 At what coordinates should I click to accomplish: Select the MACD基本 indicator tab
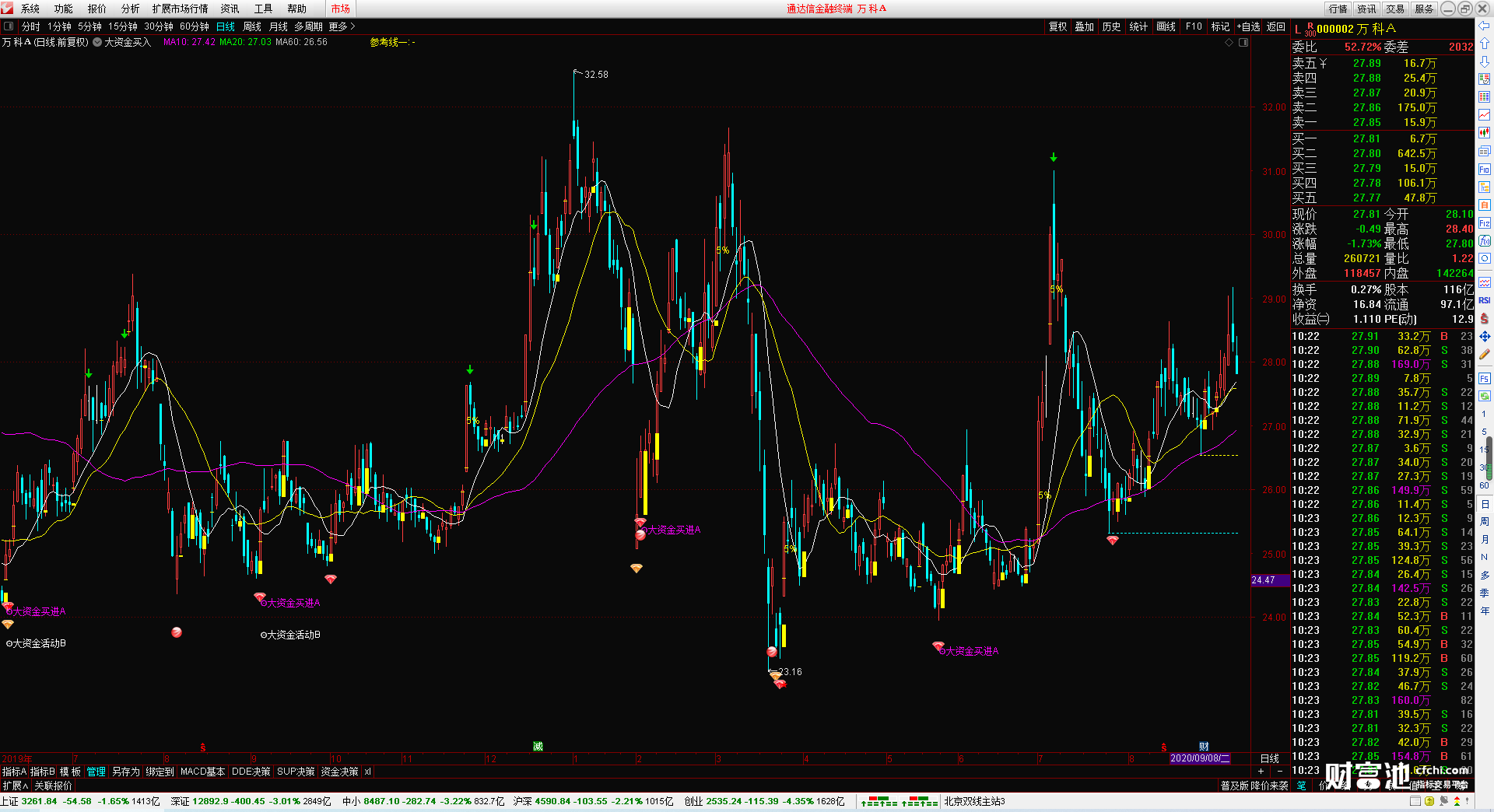pos(202,772)
